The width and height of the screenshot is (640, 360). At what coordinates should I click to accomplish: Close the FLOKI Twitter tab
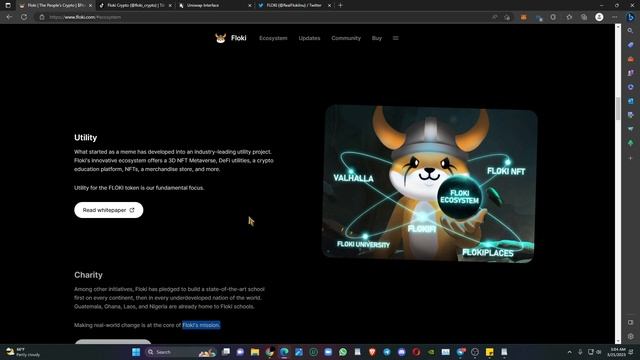point(329,5)
